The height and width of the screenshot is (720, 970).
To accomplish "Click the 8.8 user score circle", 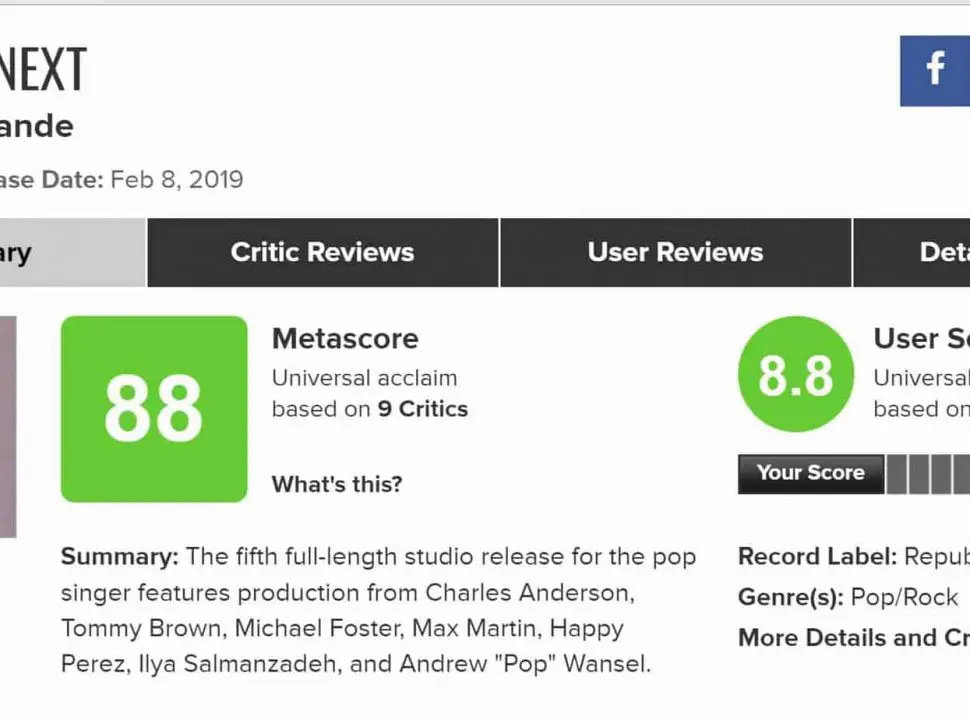I will tap(795, 375).
